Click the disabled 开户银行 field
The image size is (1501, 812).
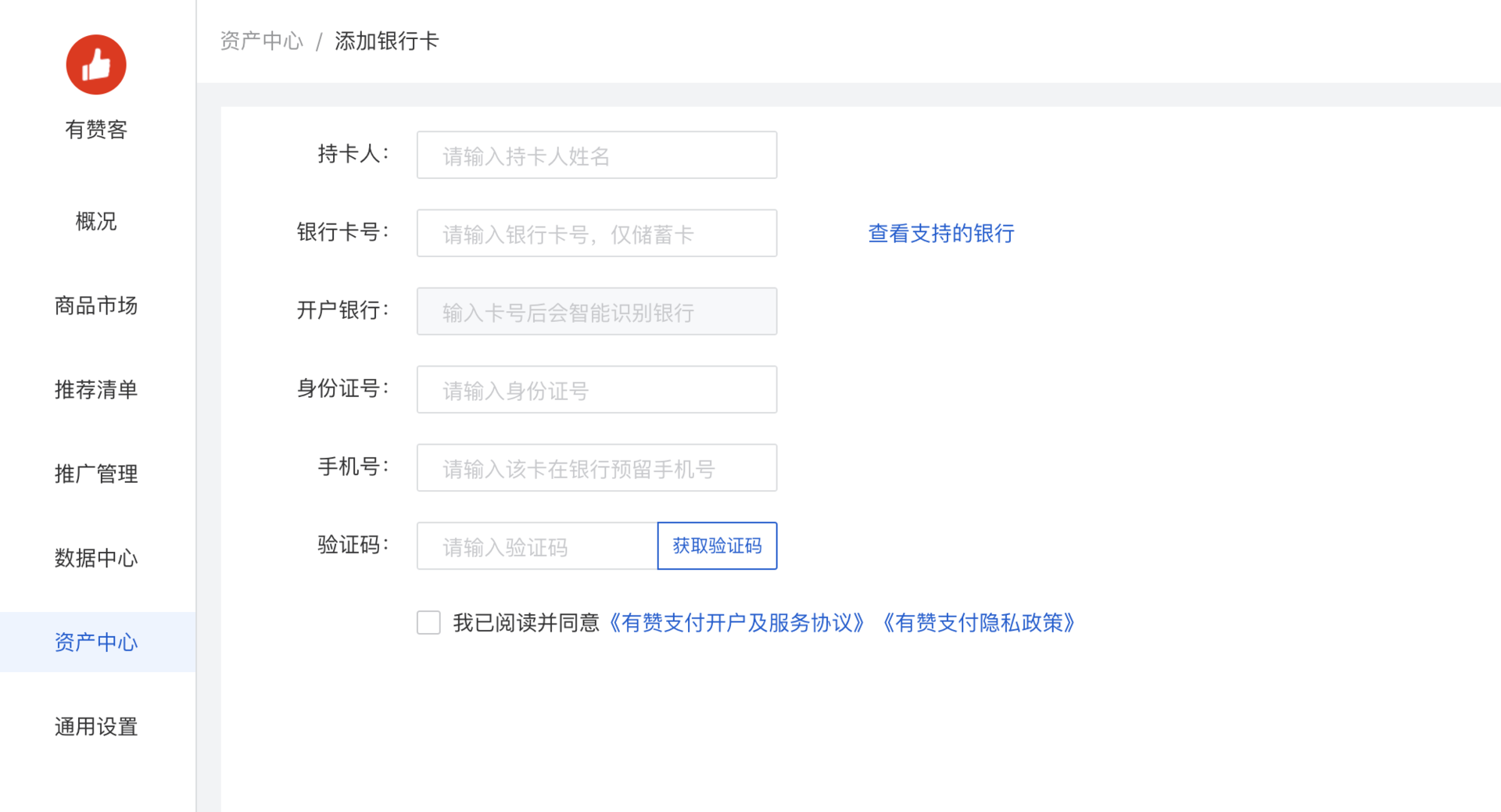[596, 312]
